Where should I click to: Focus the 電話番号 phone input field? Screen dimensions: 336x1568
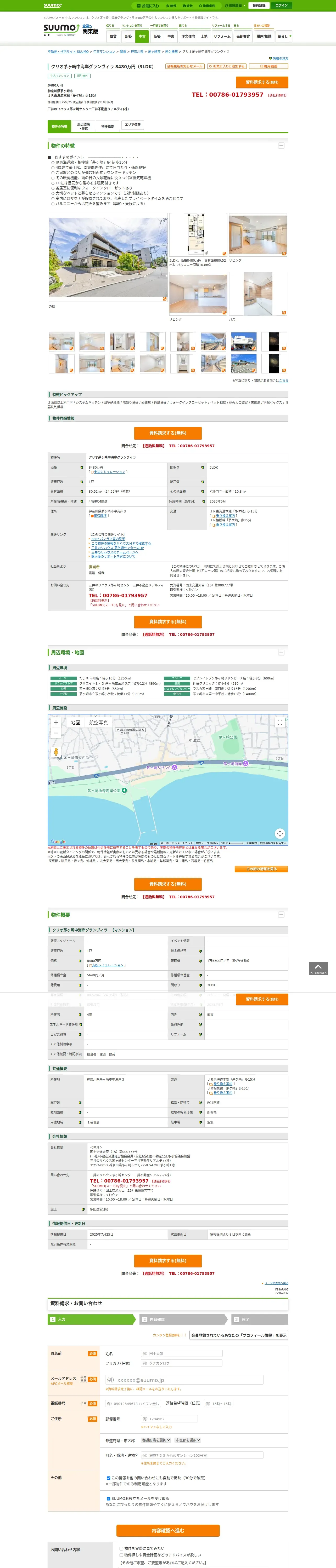click(133, 1404)
